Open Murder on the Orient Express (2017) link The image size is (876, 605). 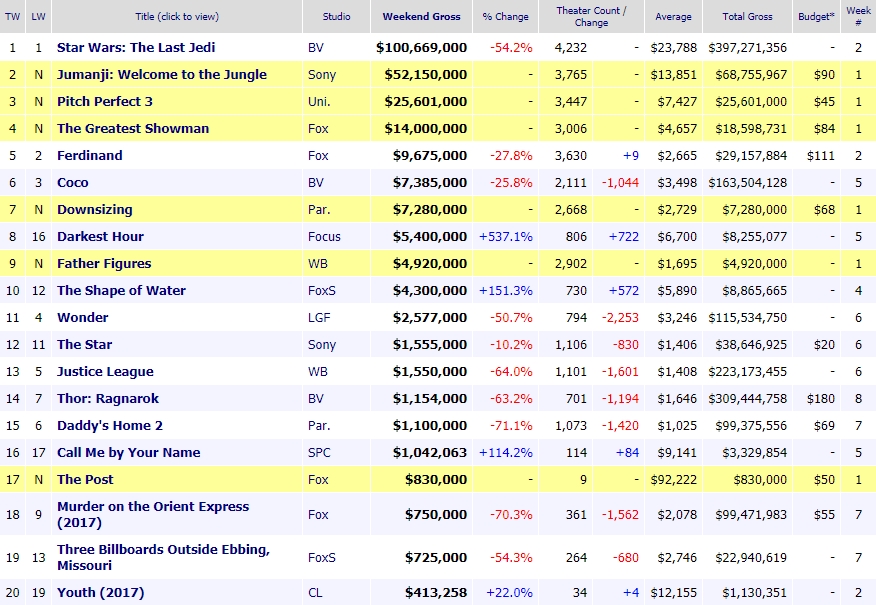pos(153,515)
